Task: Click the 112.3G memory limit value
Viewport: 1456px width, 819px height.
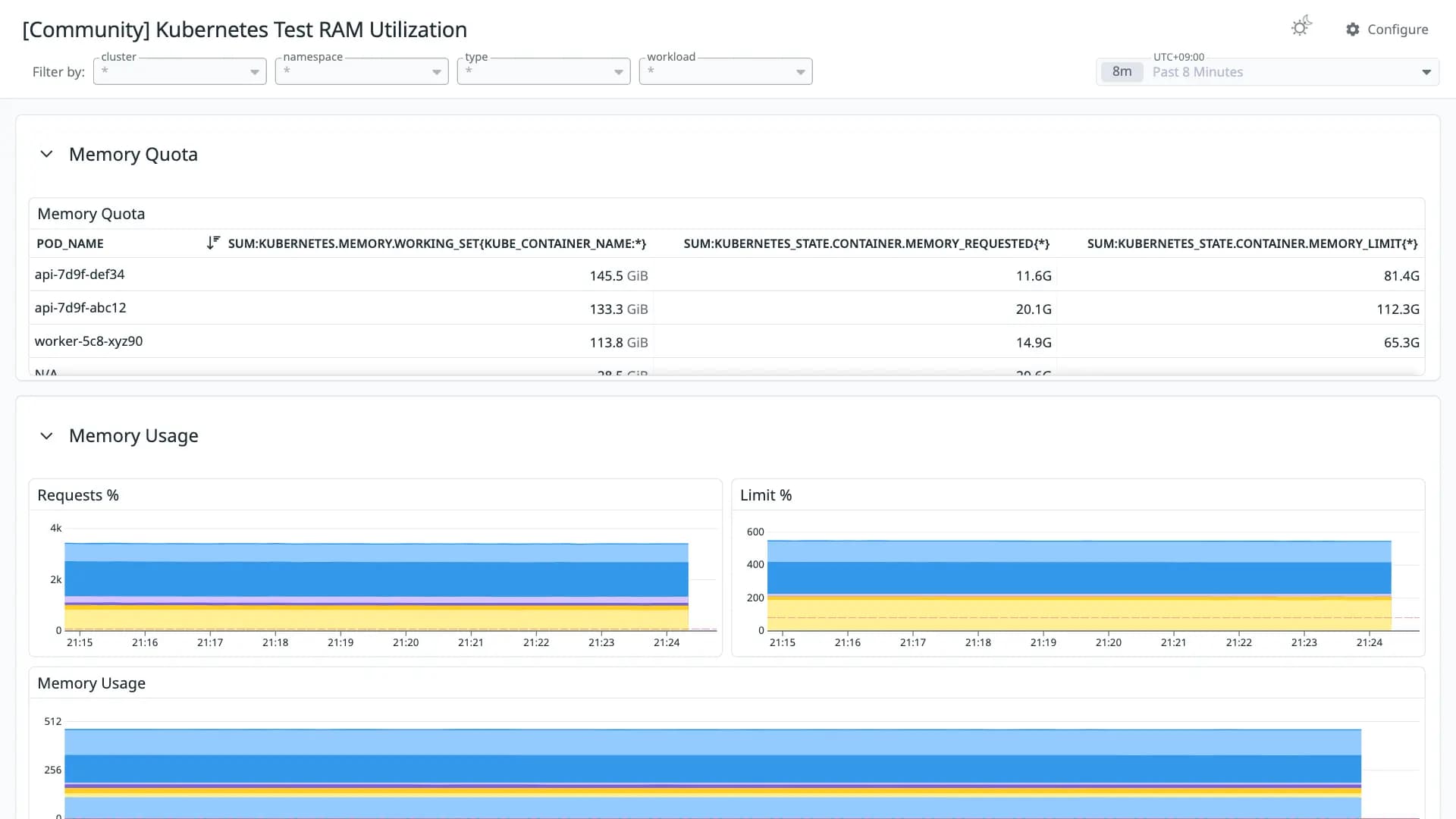Action: click(x=1398, y=309)
